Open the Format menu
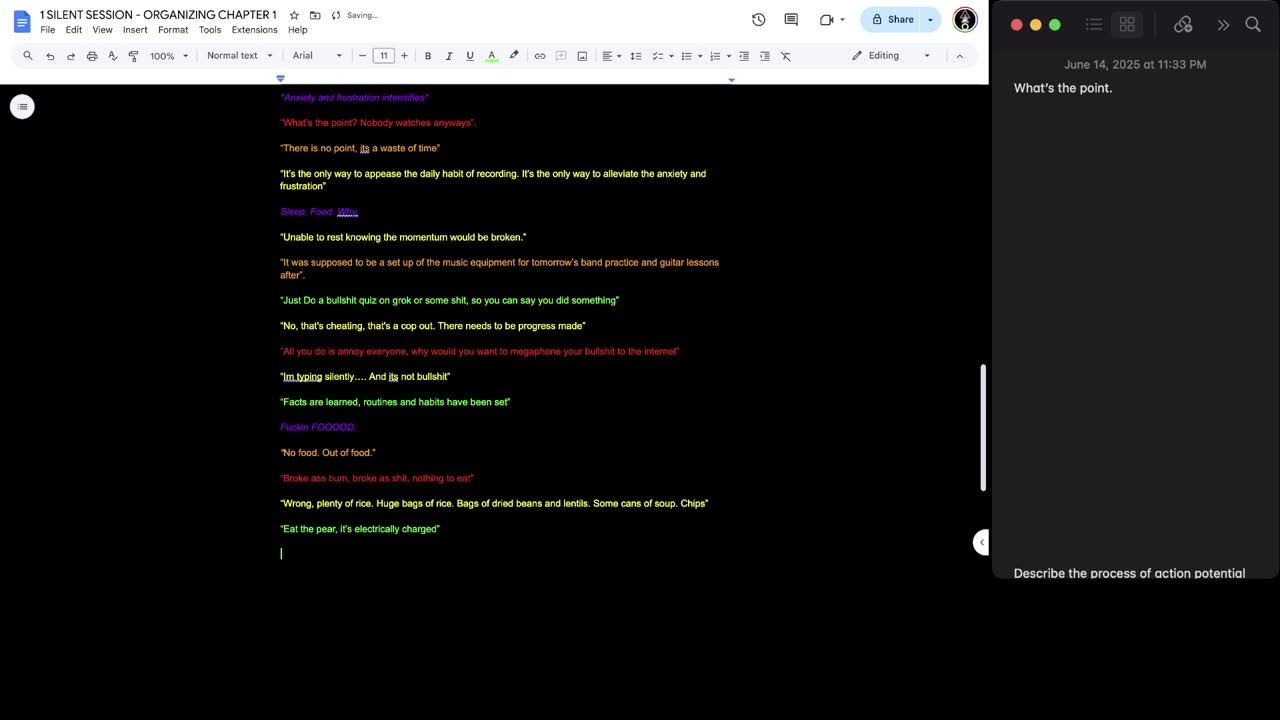Screen dimensions: 1280x720 [x=173, y=30]
